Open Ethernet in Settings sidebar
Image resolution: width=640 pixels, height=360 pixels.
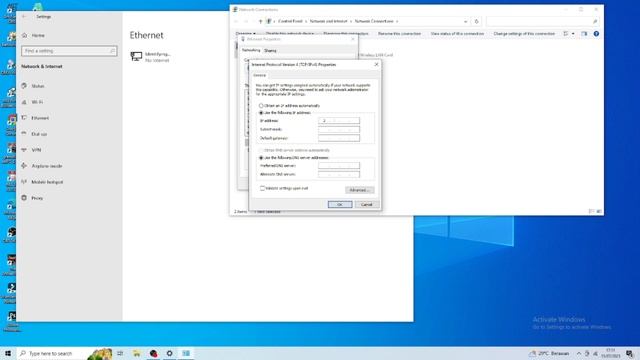coord(40,118)
